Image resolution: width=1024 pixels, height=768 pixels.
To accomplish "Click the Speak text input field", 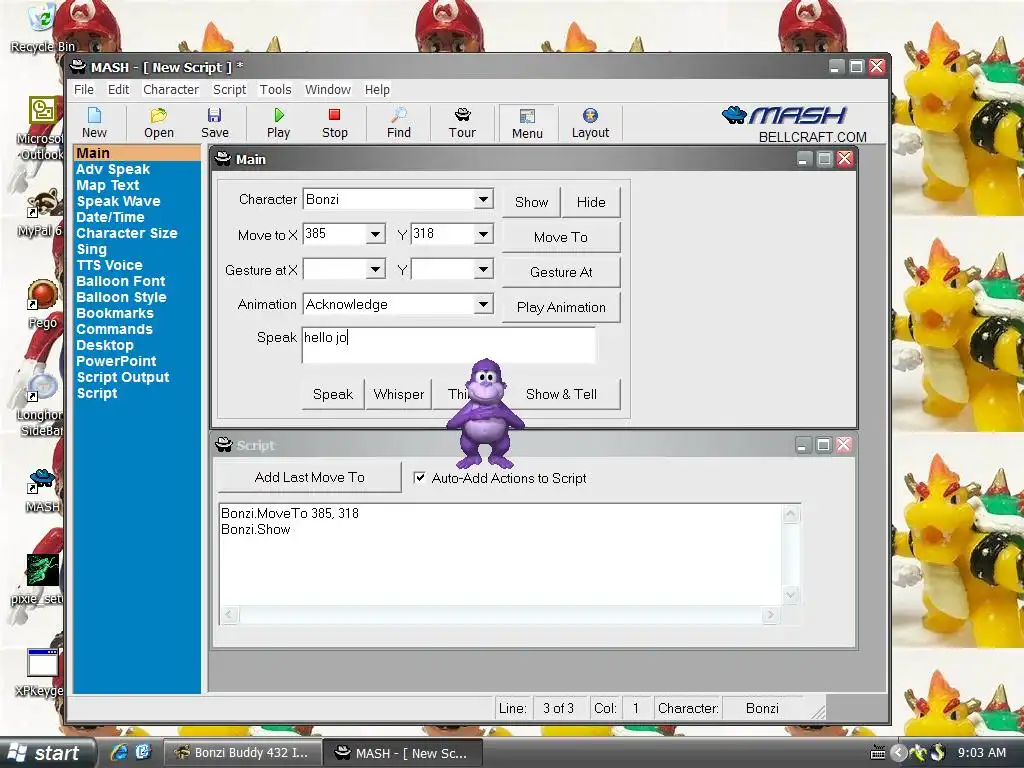I will click(448, 345).
